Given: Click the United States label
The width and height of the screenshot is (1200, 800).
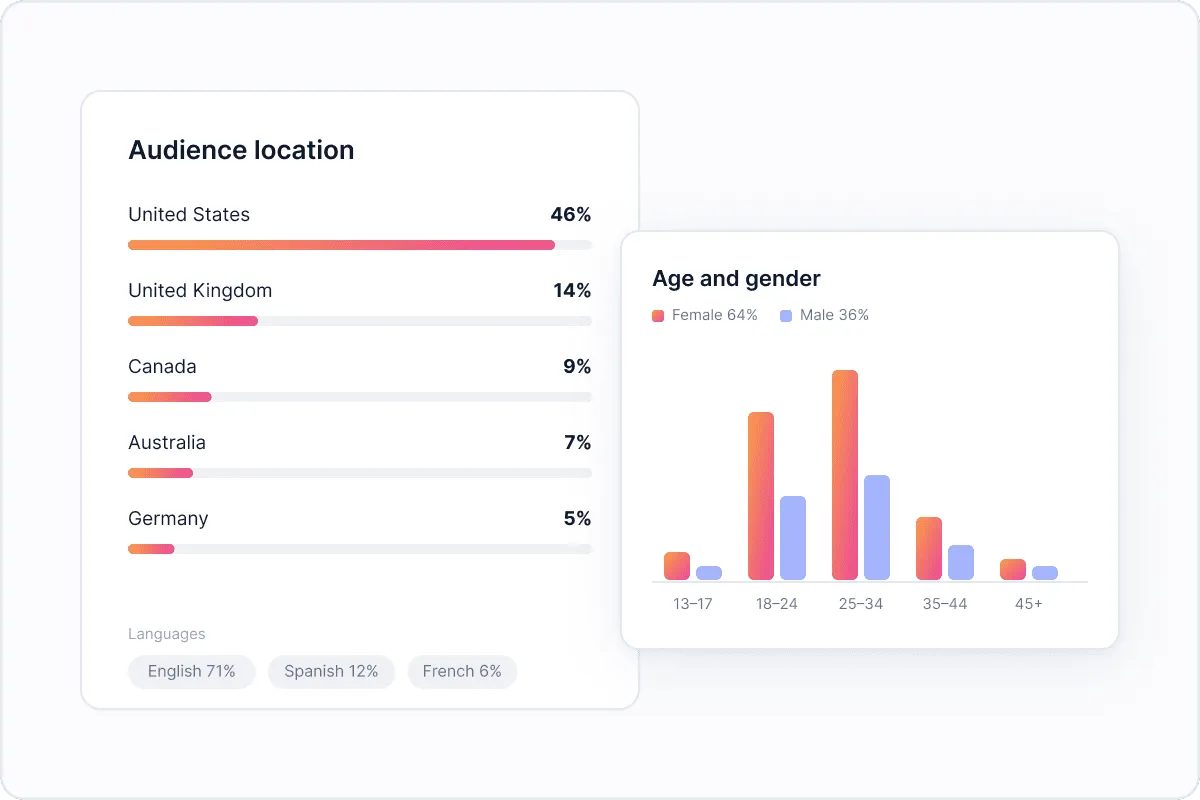Looking at the screenshot, I should click(x=189, y=214).
